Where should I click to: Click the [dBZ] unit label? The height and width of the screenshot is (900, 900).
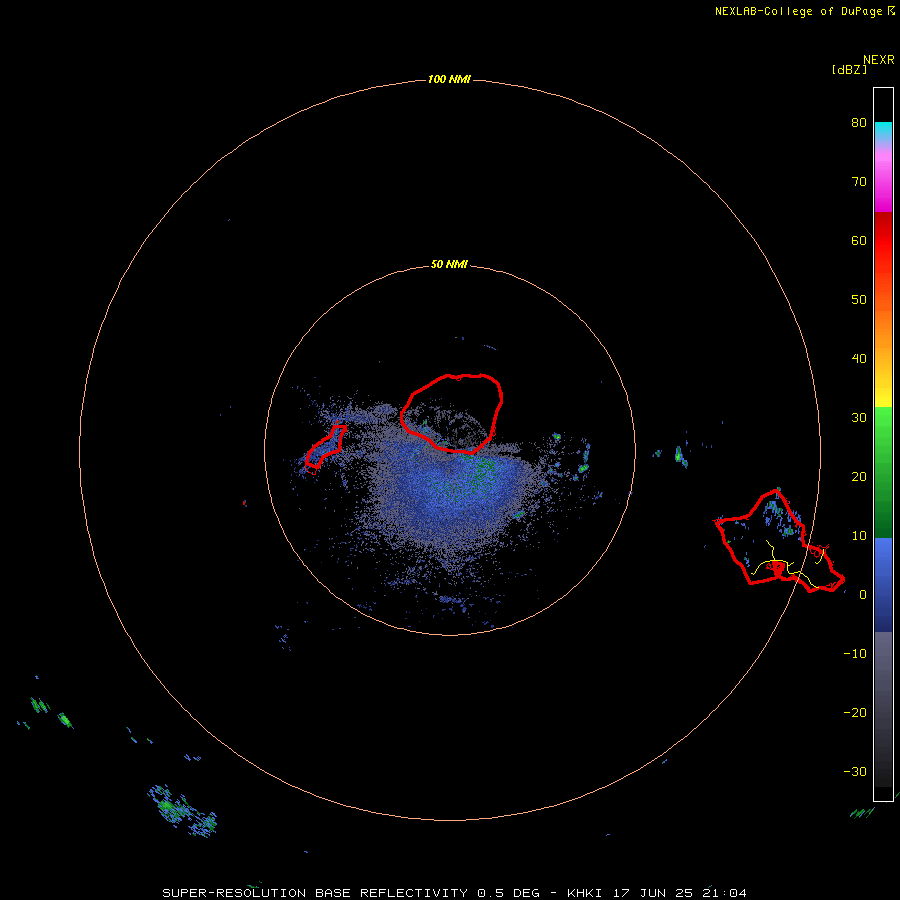pos(849,70)
